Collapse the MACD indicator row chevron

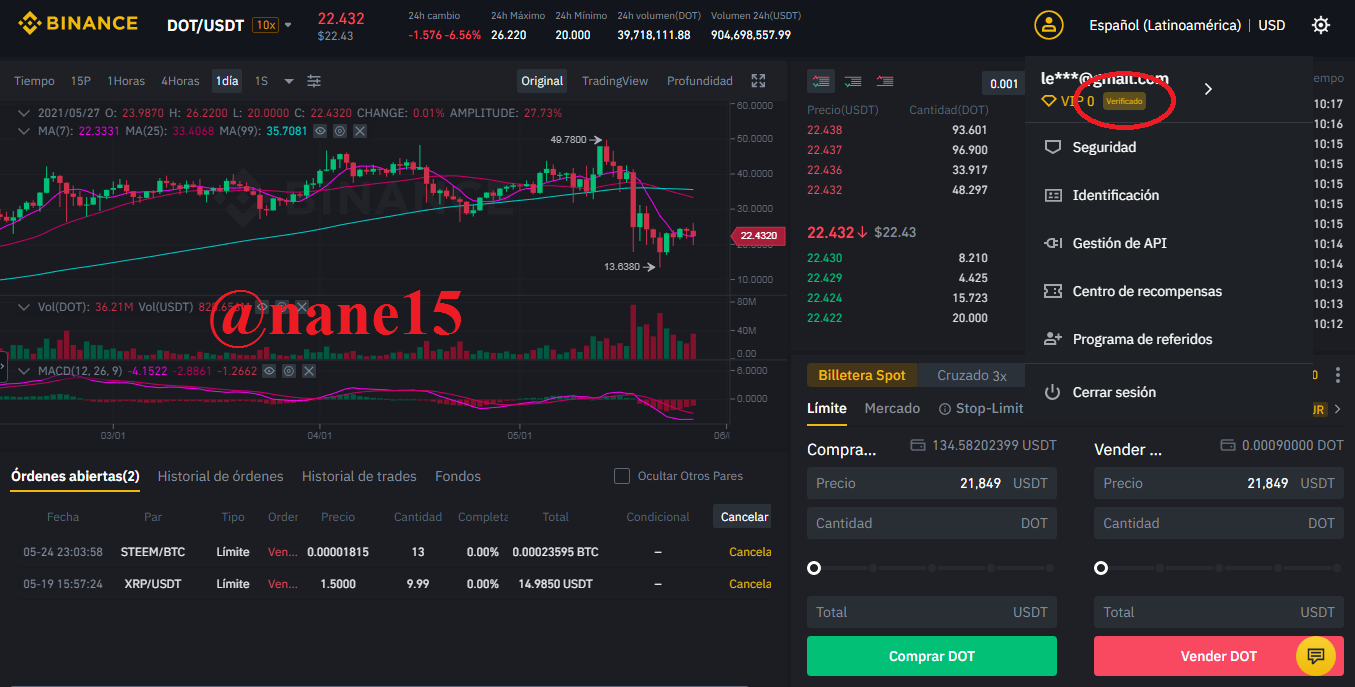tap(25, 371)
